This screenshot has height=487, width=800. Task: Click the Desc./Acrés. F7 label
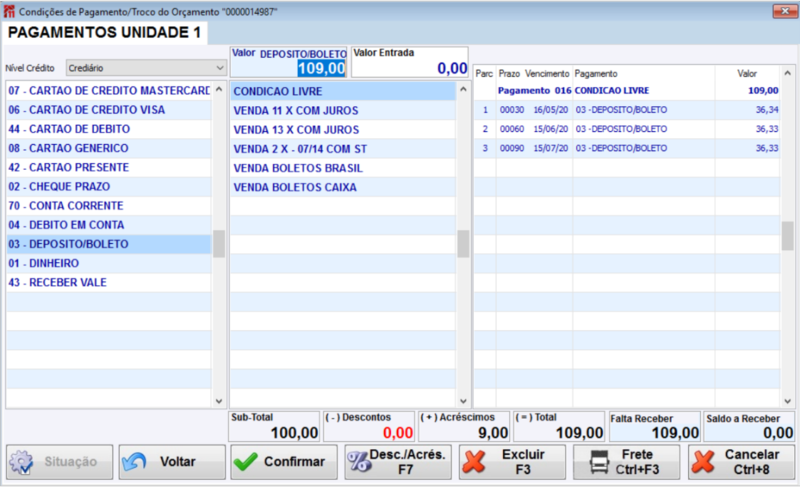407,462
